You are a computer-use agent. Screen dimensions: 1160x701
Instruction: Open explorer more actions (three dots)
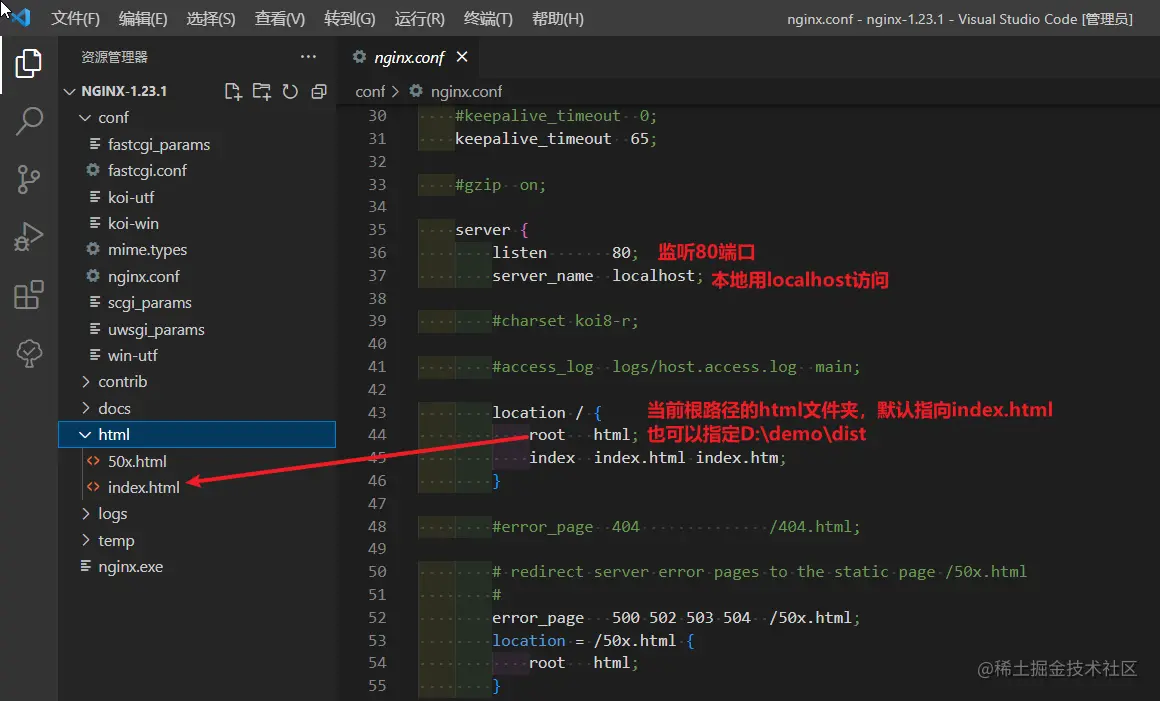click(308, 57)
